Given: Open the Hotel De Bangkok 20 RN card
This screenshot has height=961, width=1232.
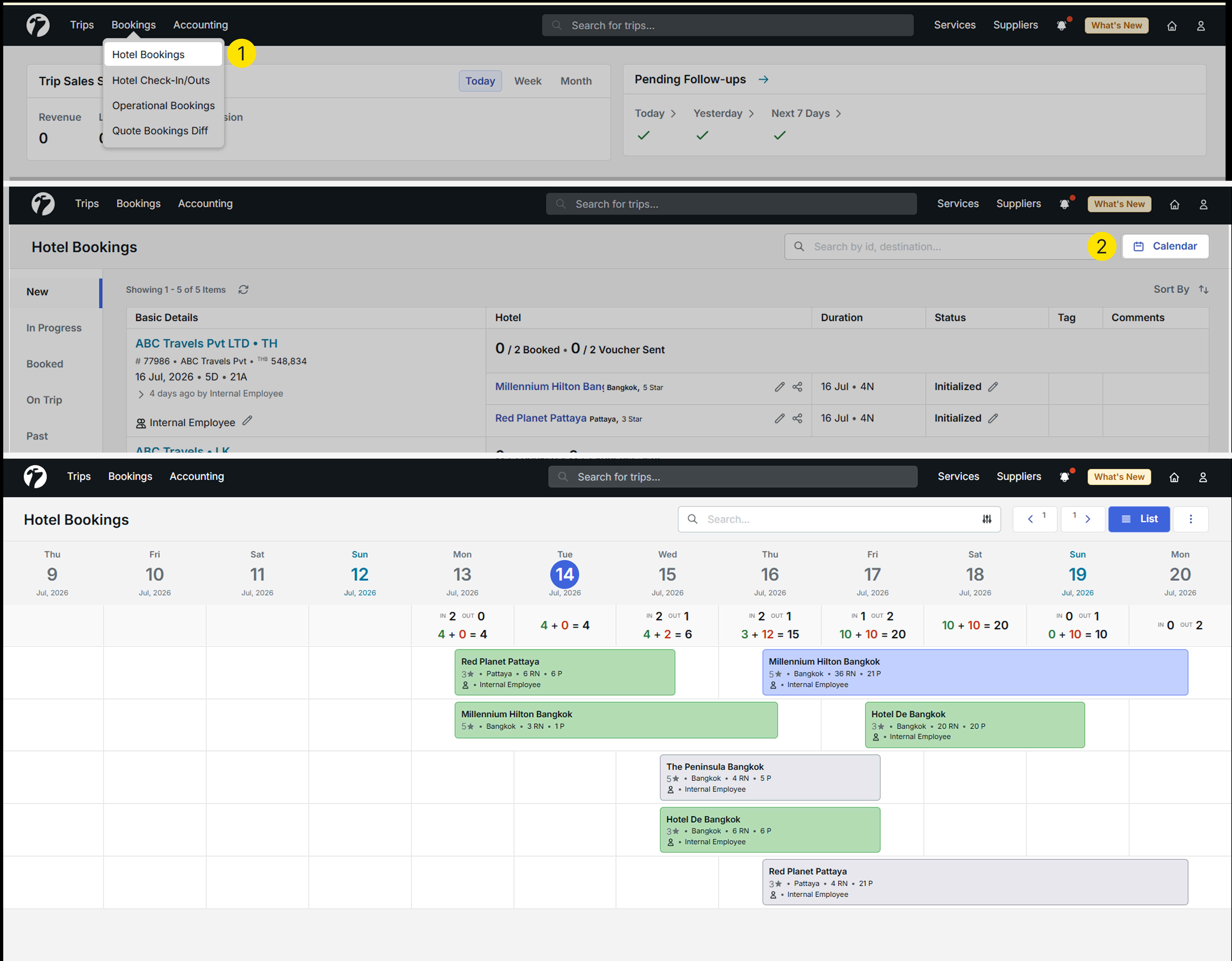Looking at the screenshot, I should (x=975, y=725).
